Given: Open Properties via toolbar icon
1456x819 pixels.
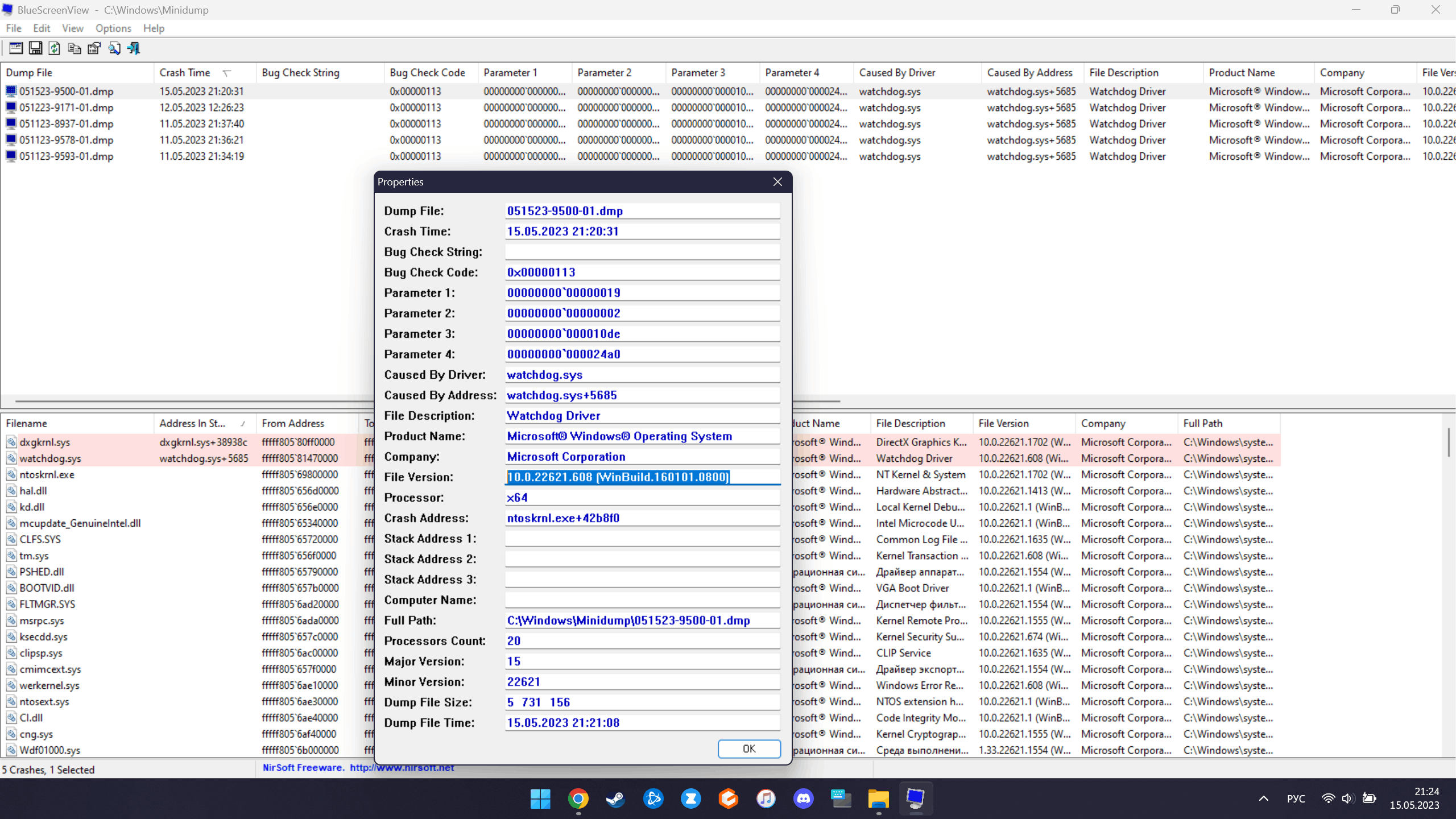Looking at the screenshot, I should pos(94,48).
